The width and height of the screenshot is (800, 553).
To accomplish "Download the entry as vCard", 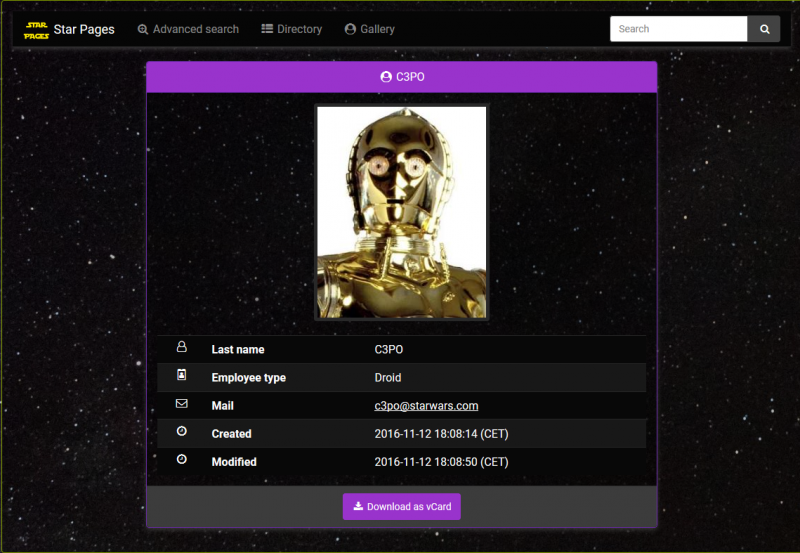I will pos(402,507).
